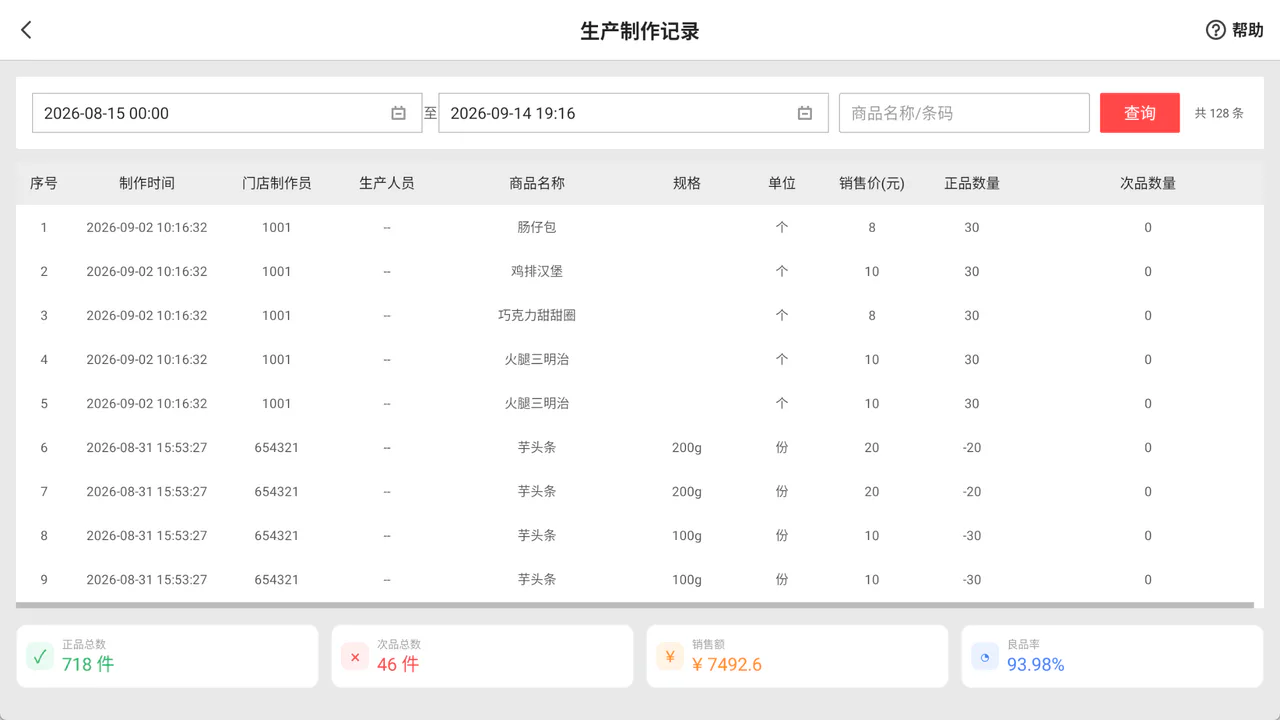
Task: Click the 销售价(元) column header
Action: (x=872, y=183)
